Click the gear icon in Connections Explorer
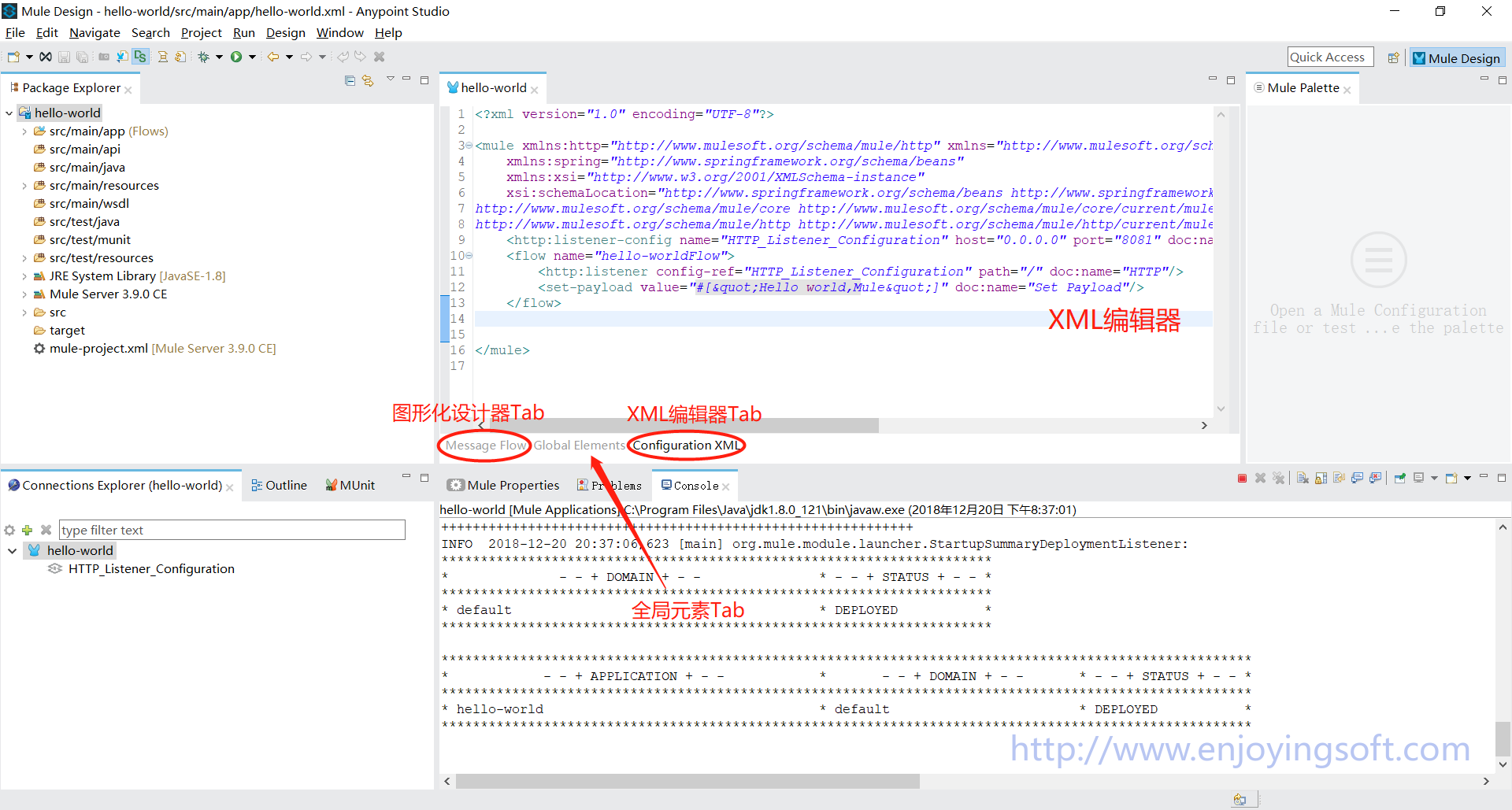The height and width of the screenshot is (810, 1512). tap(9, 530)
